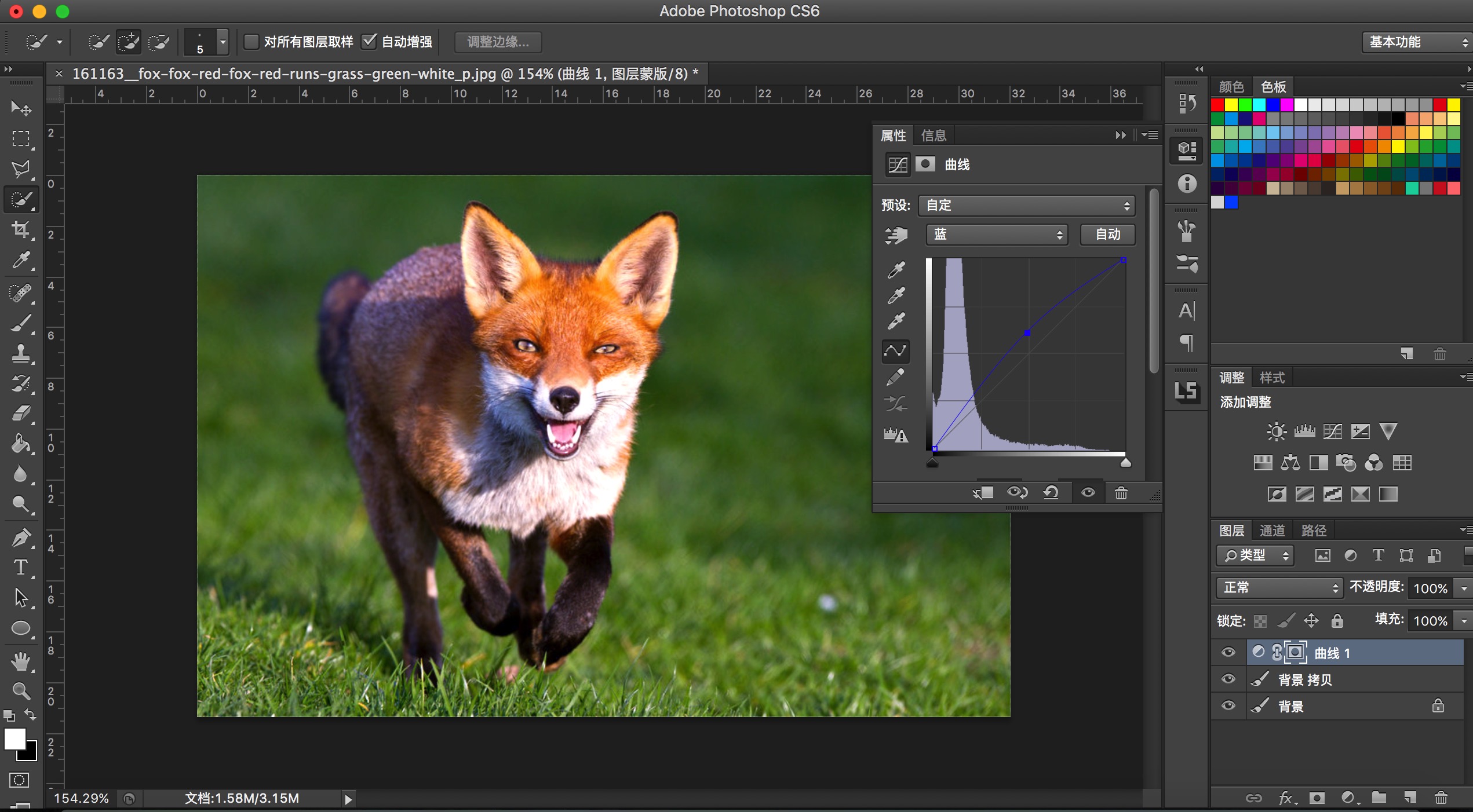Click the on-image curves adjustment hand icon

click(896, 235)
